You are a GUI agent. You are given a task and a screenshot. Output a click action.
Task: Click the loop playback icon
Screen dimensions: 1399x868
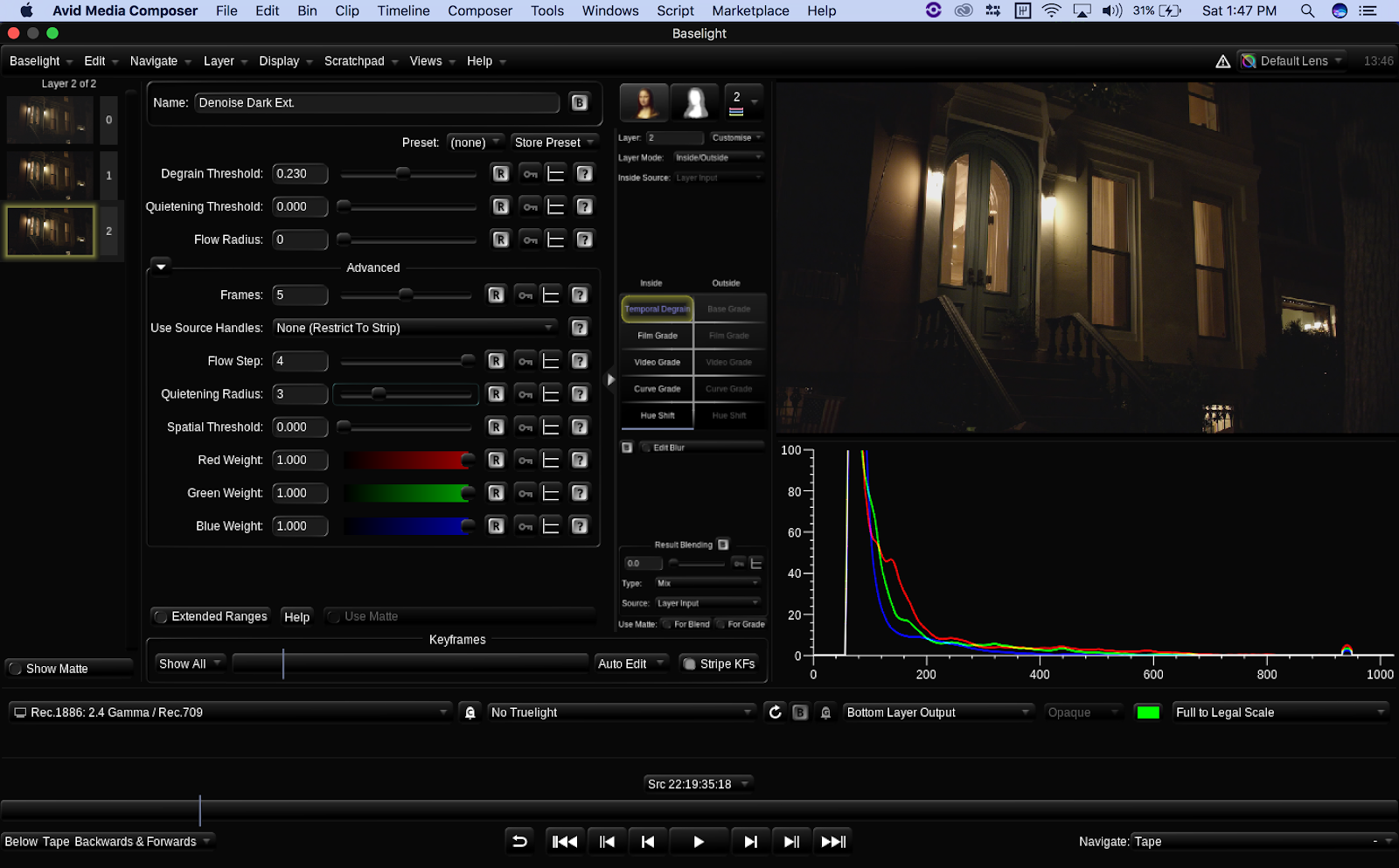click(x=519, y=842)
